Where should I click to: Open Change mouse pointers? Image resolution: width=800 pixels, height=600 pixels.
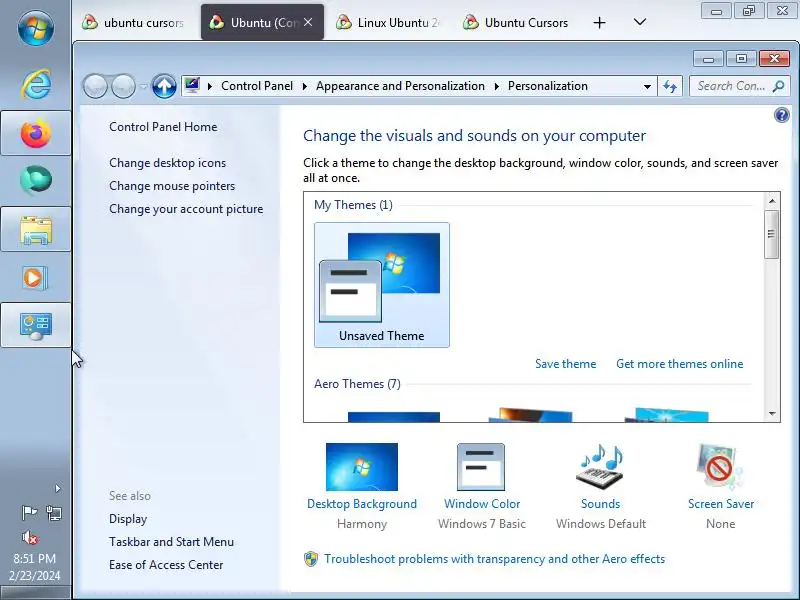click(172, 186)
